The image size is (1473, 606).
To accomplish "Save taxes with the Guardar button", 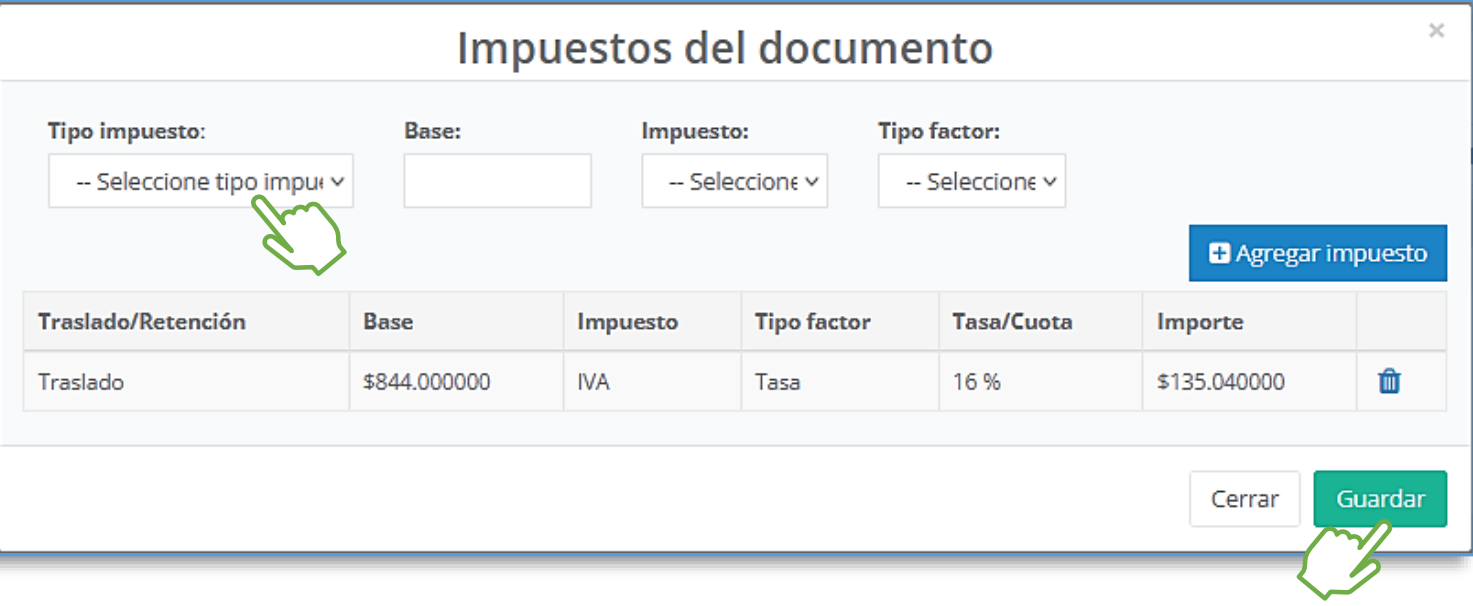I will 1379,499.
